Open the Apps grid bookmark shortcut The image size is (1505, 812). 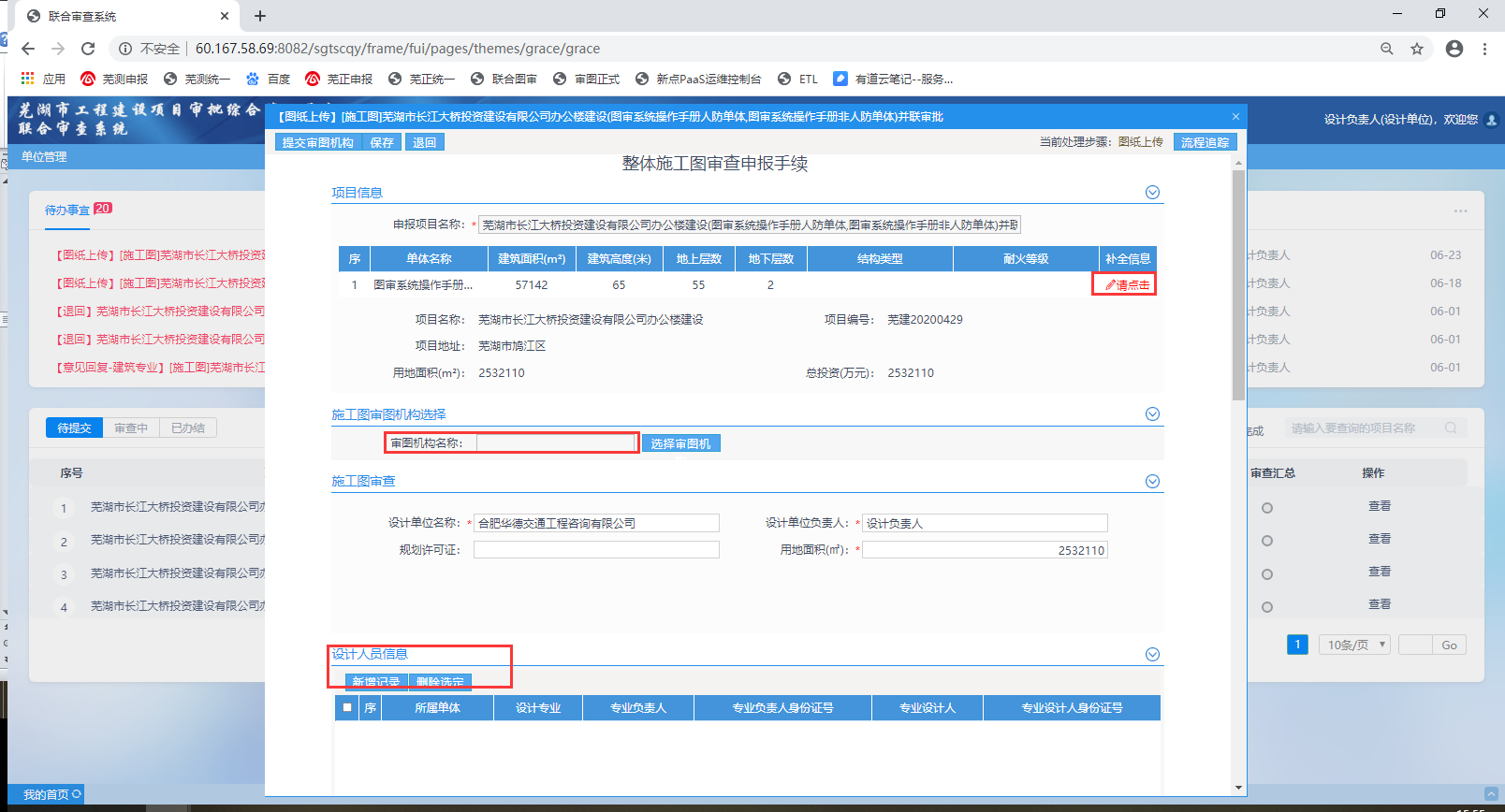[42, 80]
